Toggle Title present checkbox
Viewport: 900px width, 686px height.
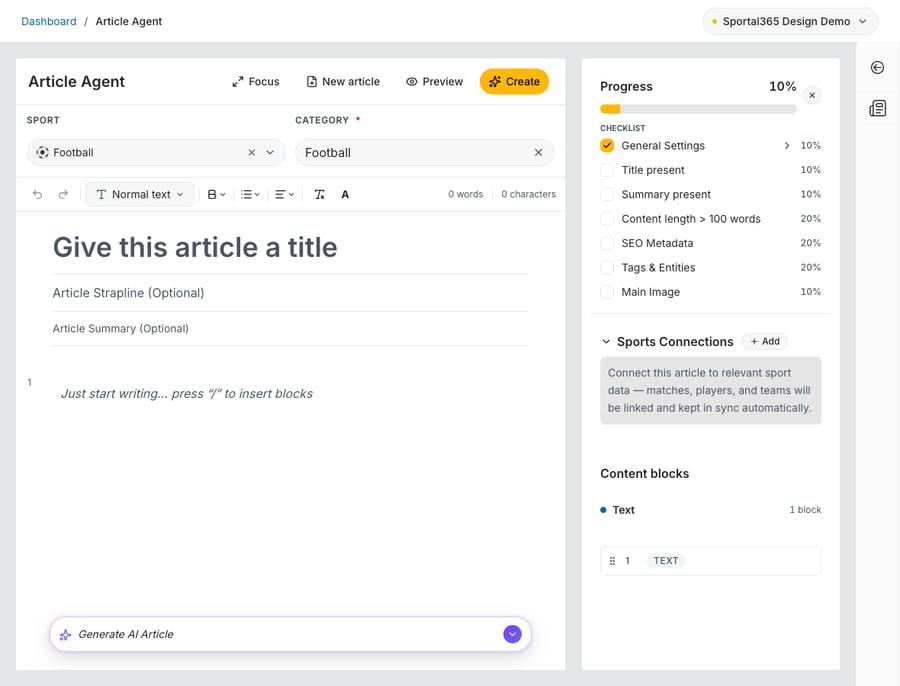coord(607,170)
